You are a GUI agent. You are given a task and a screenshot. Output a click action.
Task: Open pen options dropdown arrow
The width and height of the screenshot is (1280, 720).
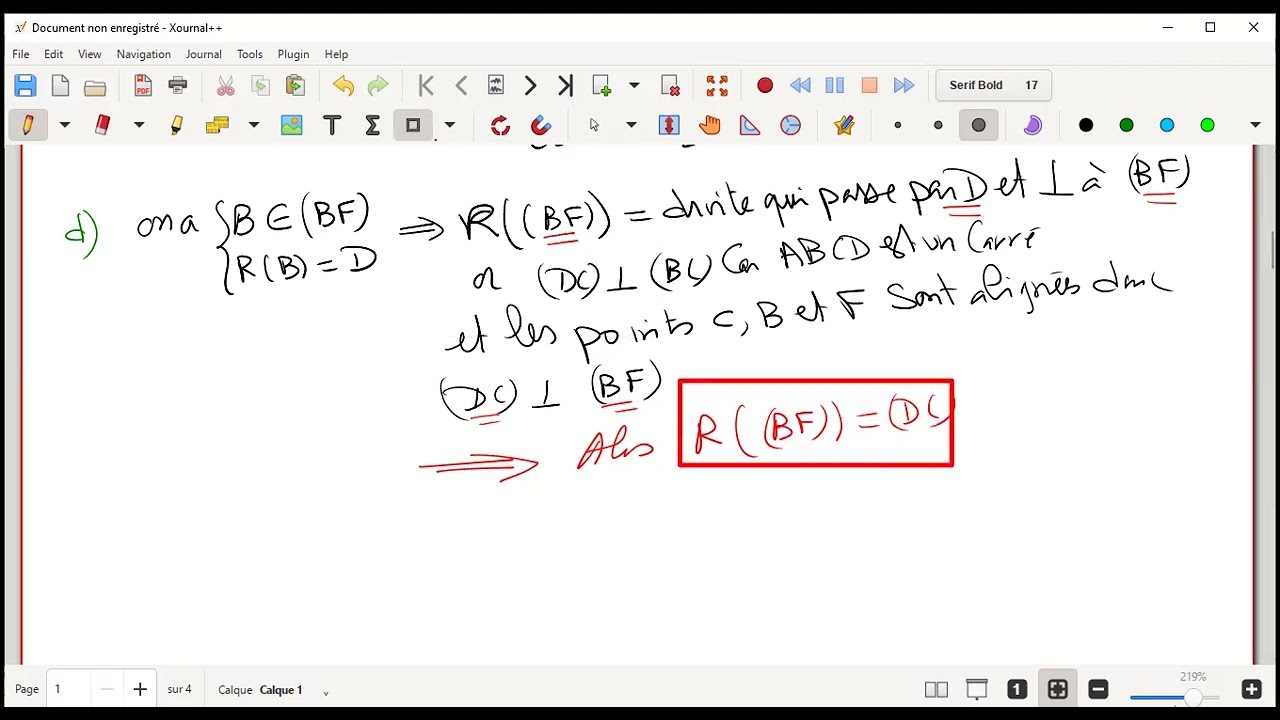65,125
